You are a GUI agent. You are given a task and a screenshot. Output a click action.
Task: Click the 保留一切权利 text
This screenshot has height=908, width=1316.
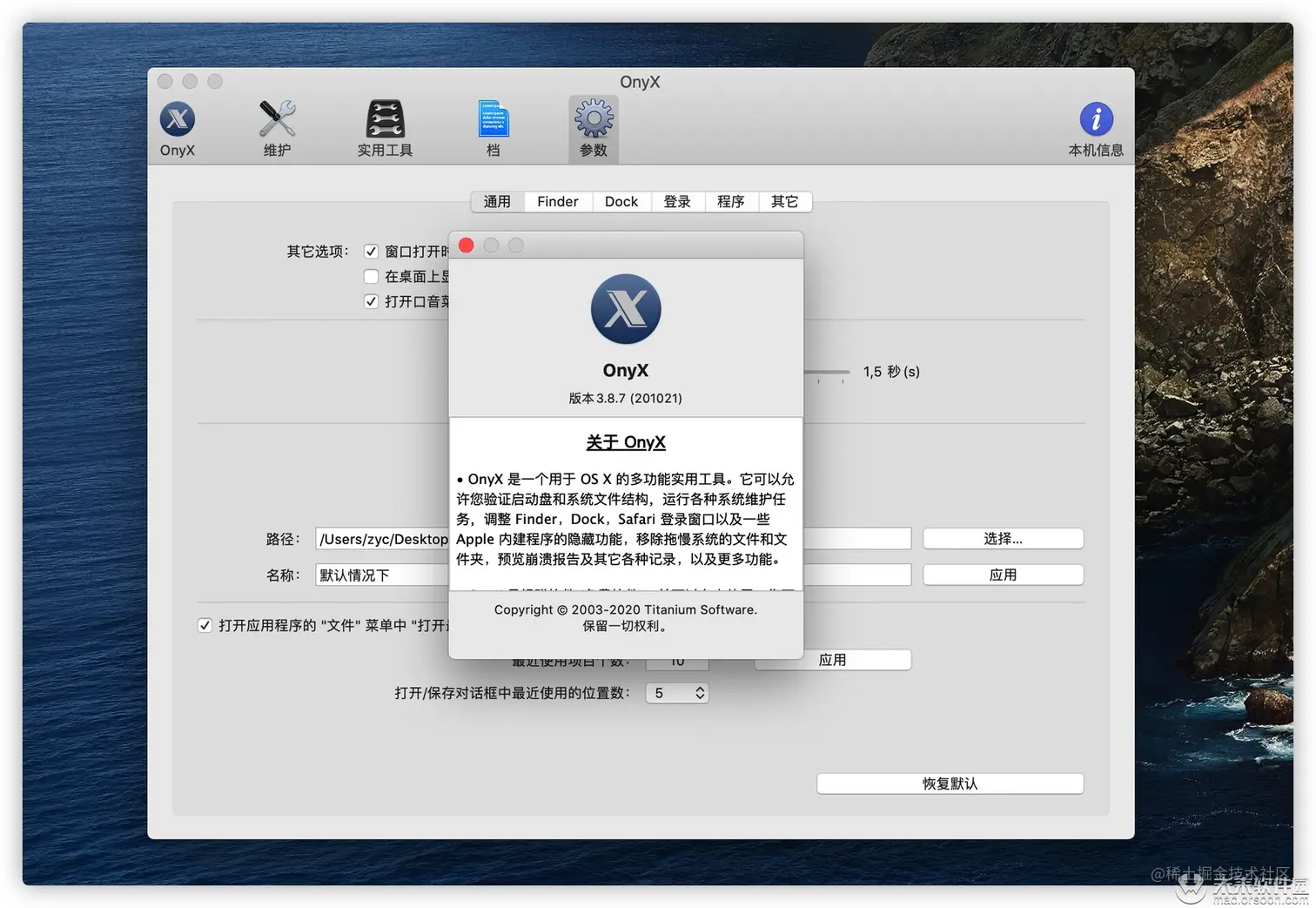(626, 626)
